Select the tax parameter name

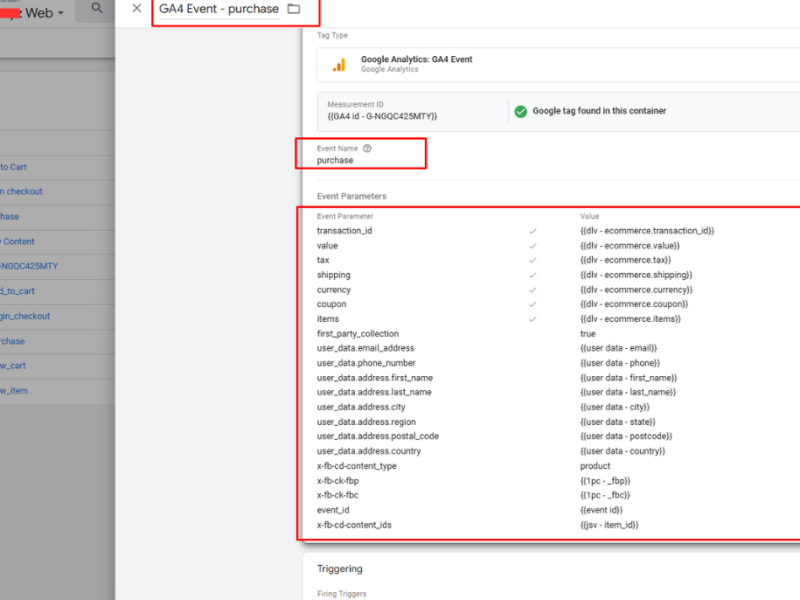click(323, 260)
